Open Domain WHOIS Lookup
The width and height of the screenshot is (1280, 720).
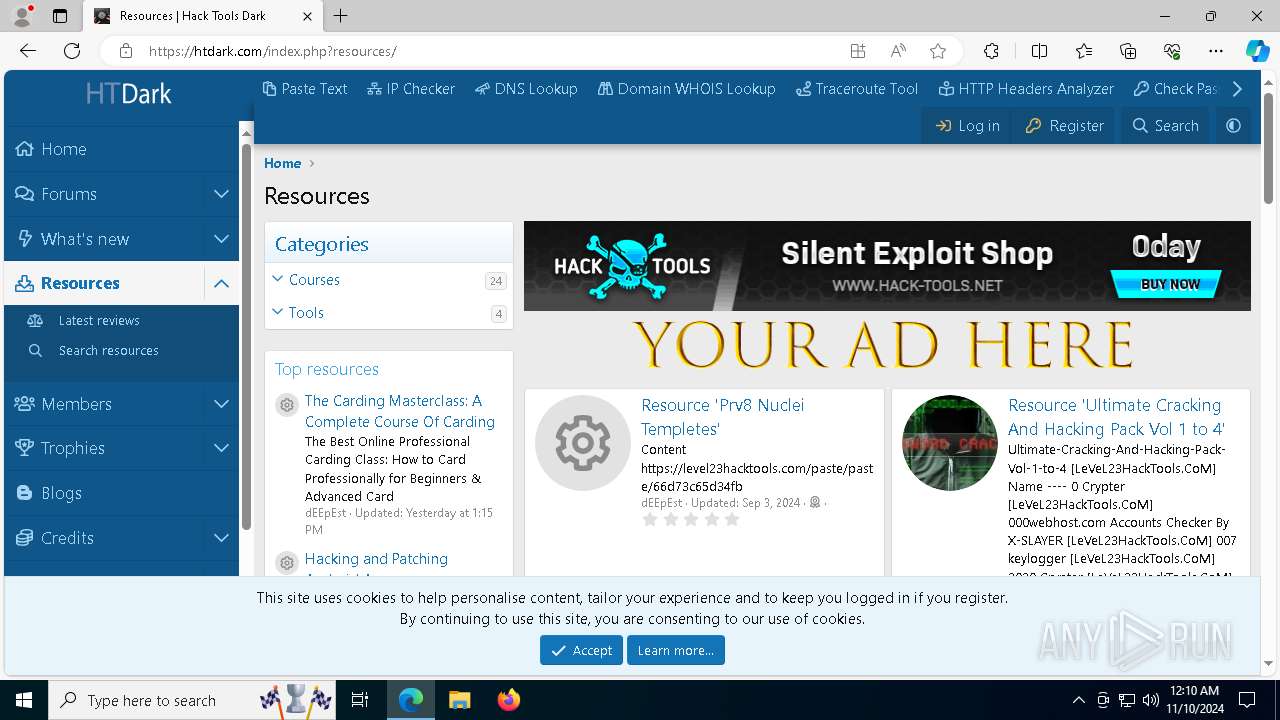(x=686, y=88)
